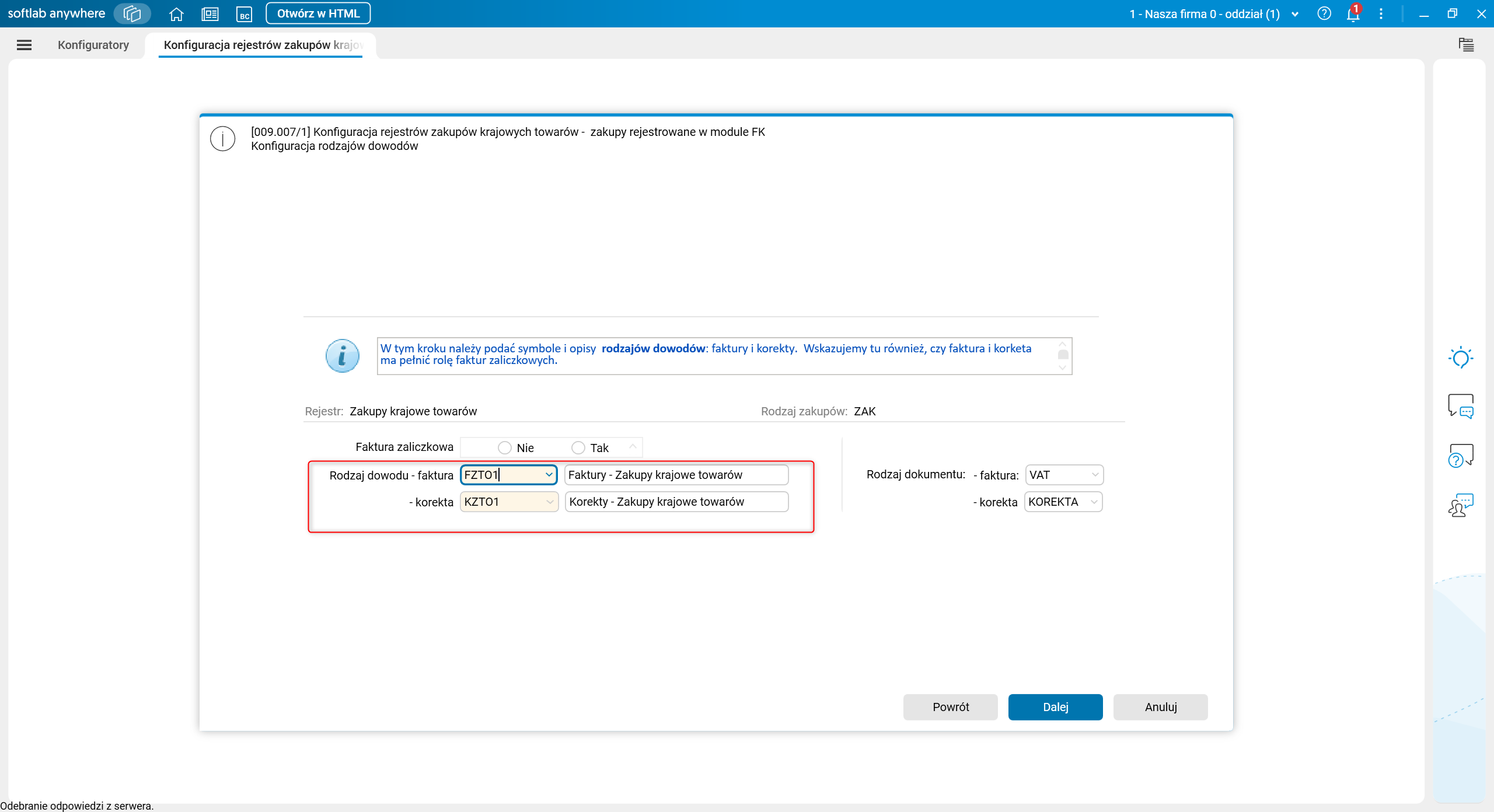Click the Dalej button
1494x812 pixels.
click(1055, 707)
